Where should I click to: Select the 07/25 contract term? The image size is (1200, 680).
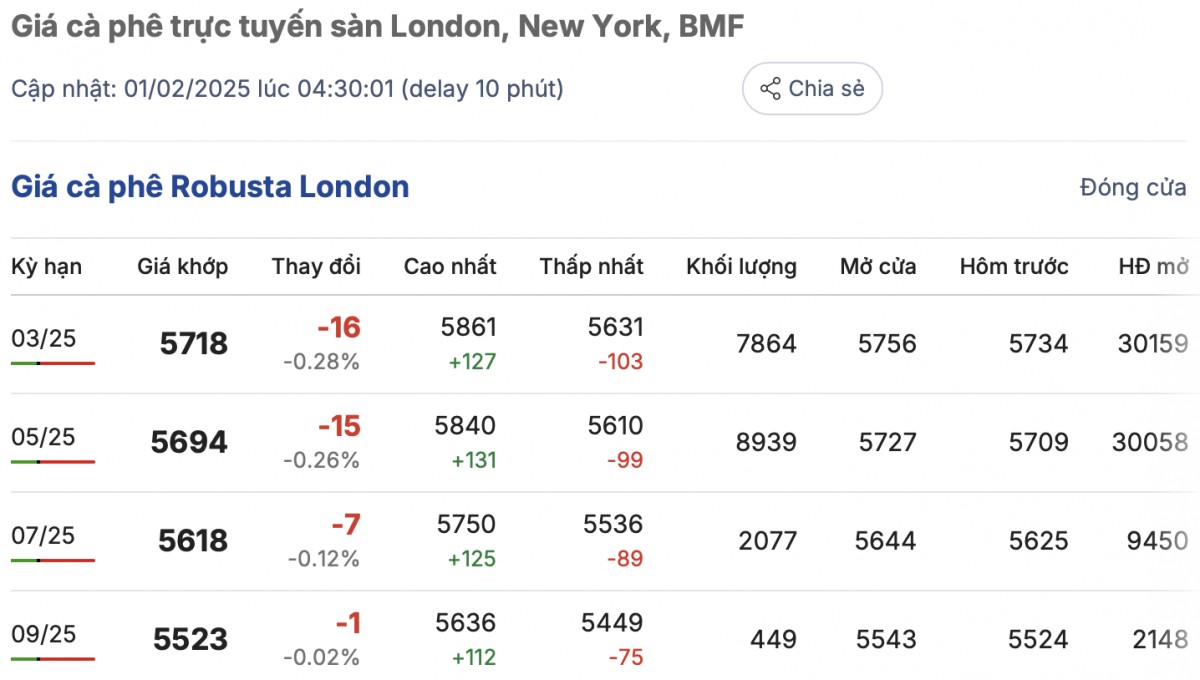(x=44, y=536)
